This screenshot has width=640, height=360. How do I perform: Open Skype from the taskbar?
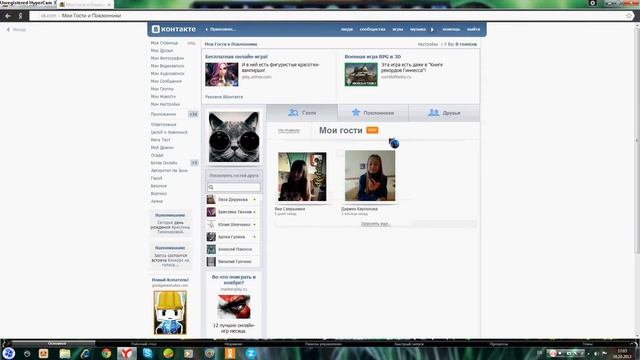coord(147,353)
